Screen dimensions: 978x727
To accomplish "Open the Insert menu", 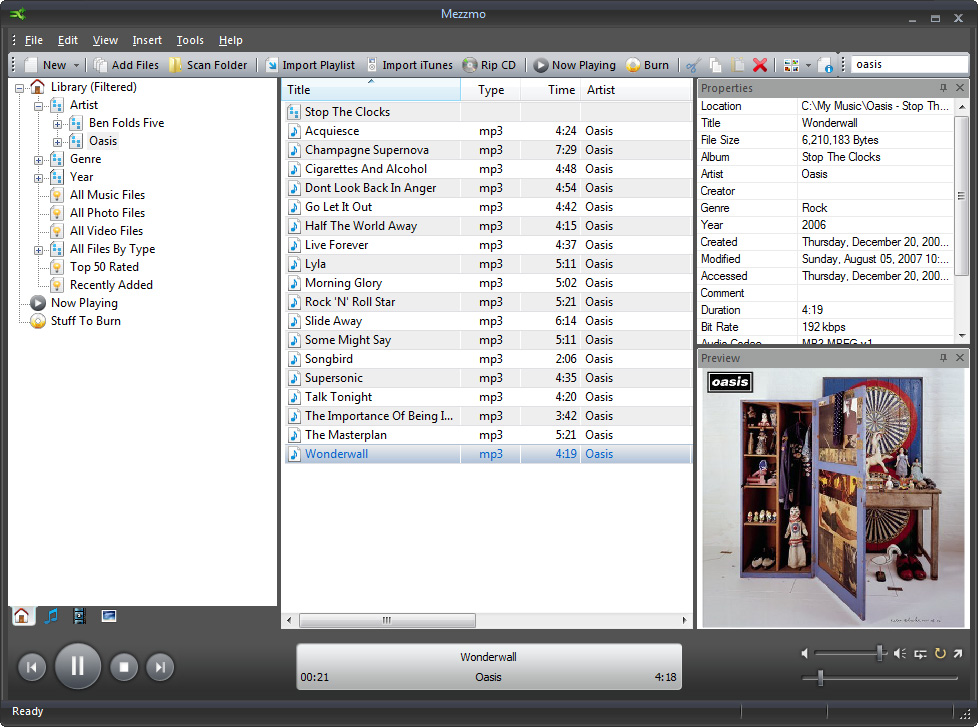I will pos(147,40).
